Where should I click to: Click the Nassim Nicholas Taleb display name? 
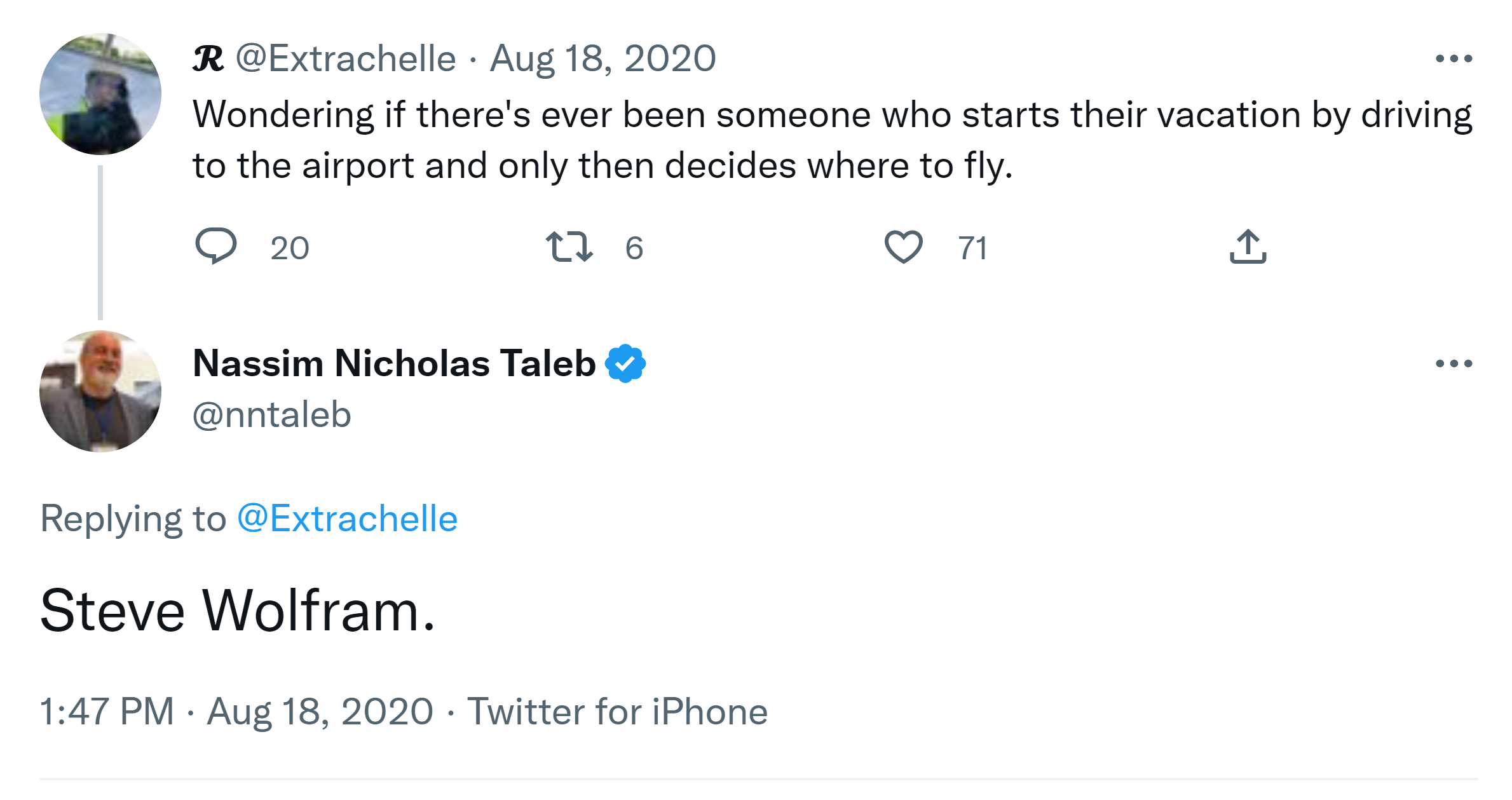pos(394,363)
